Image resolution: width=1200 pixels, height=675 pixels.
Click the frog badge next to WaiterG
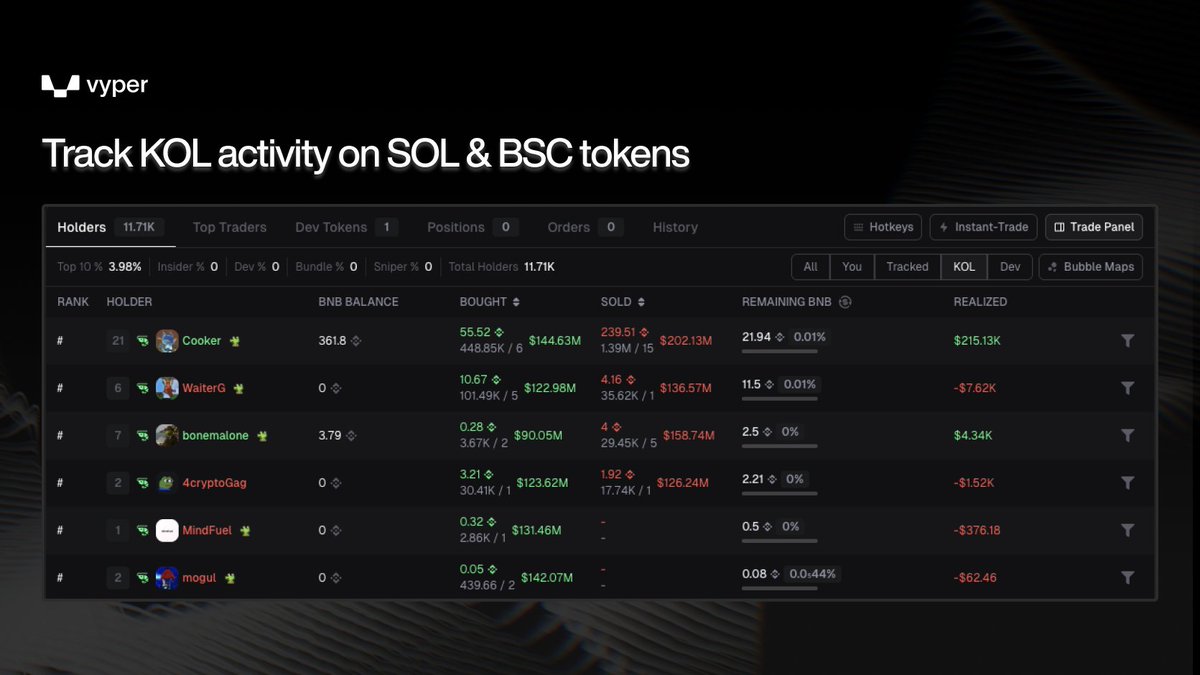[x=239, y=388]
